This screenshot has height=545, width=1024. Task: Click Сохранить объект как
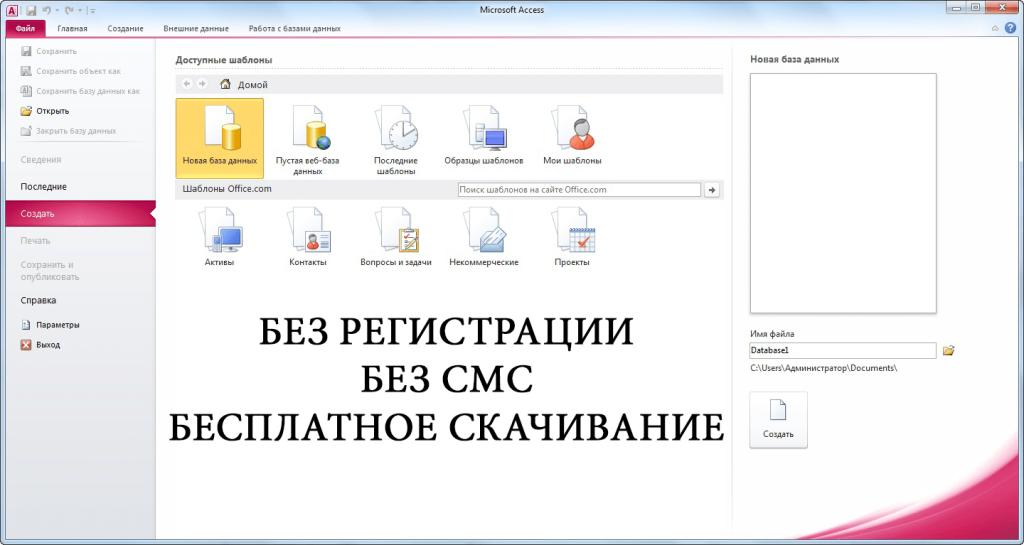[x=71, y=71]
